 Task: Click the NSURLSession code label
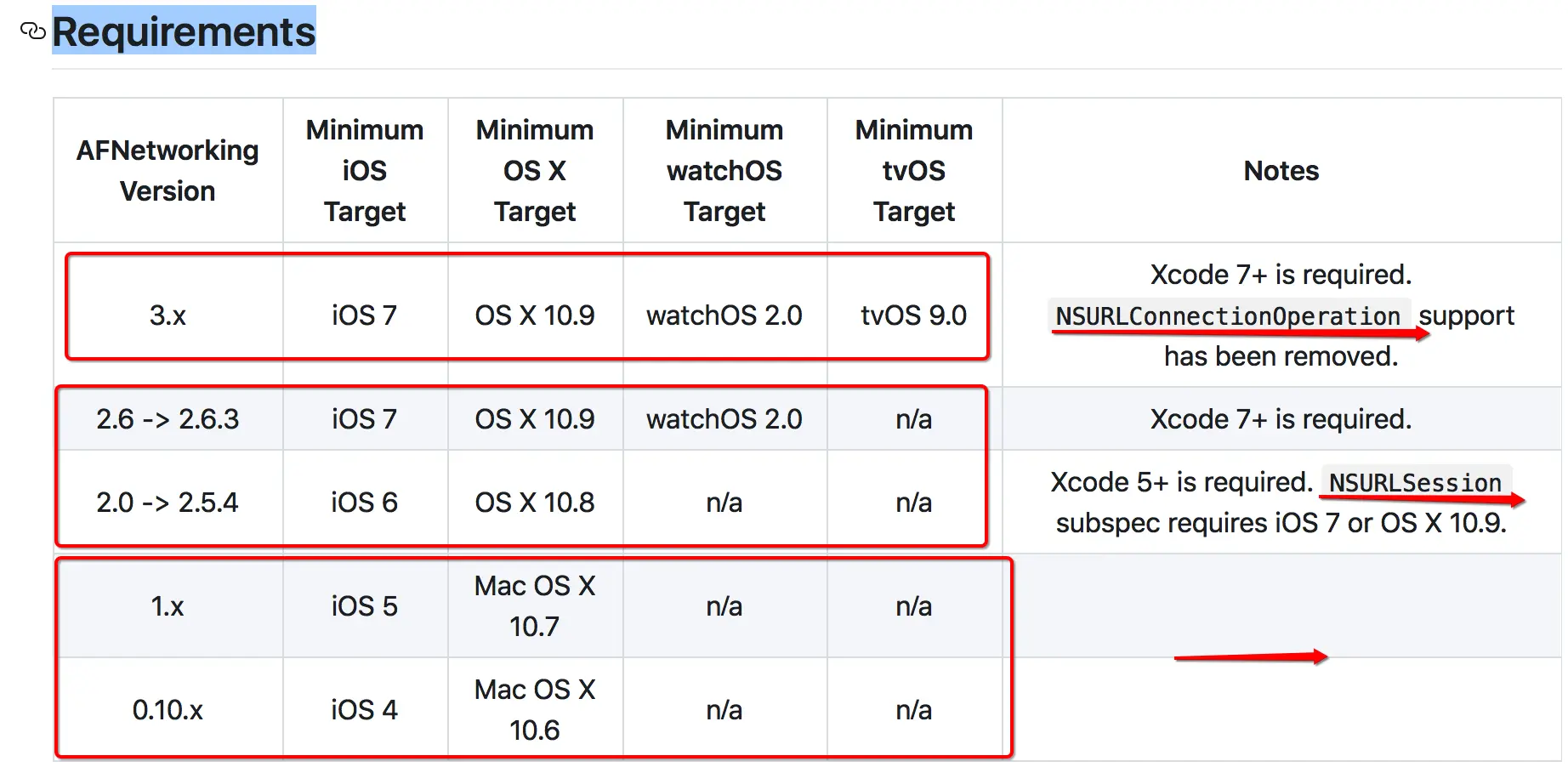[x=1414, y=483]
